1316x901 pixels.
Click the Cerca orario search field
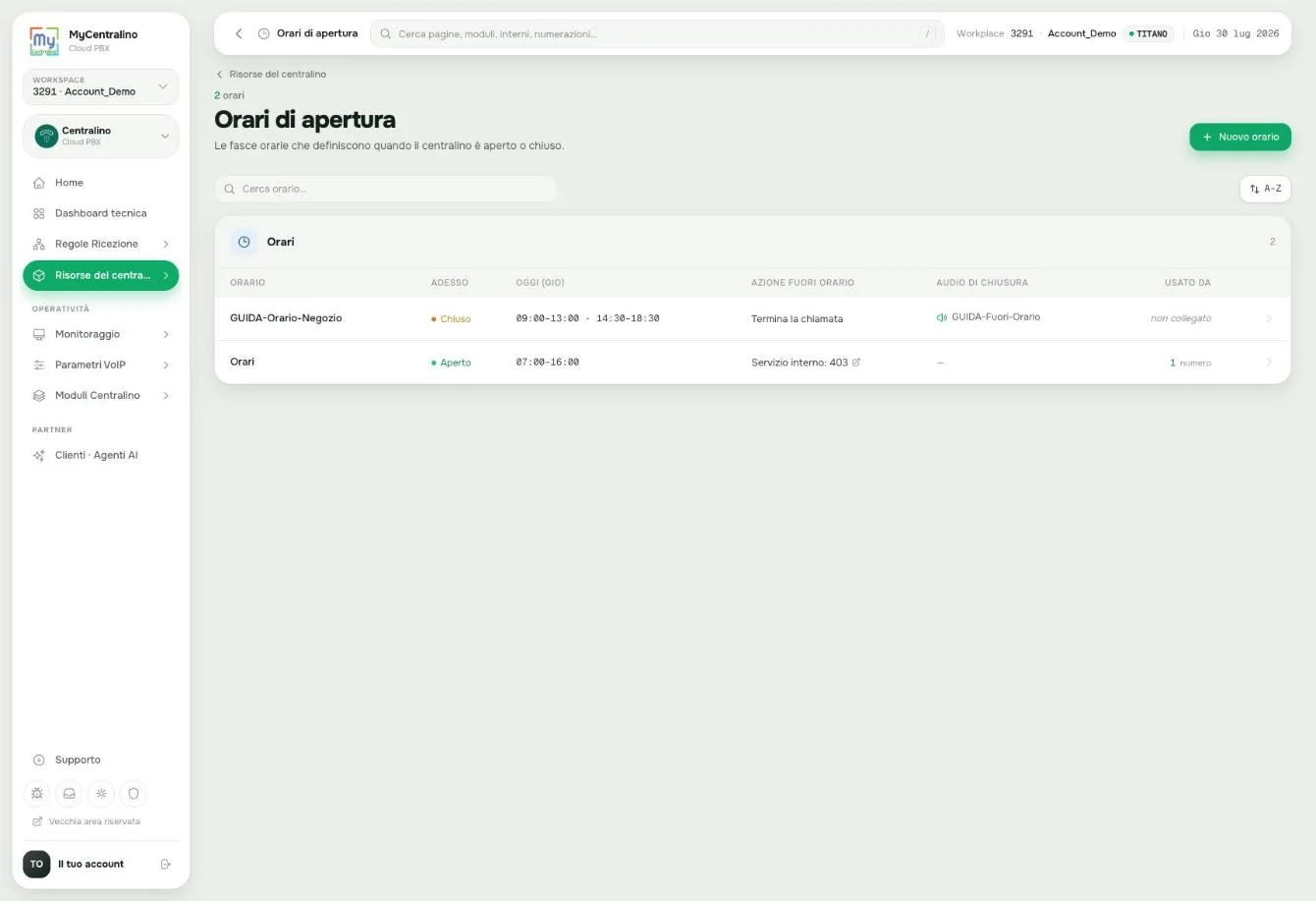[385, 189]
